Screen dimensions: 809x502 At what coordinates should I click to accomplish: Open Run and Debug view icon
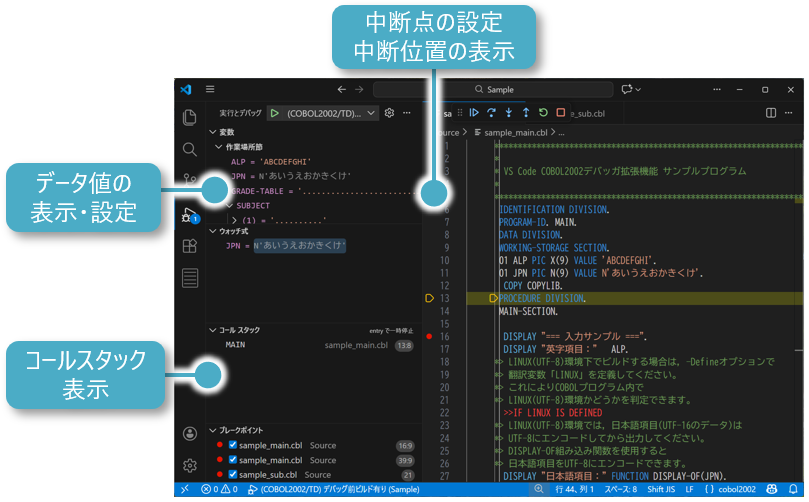[190, 215]
